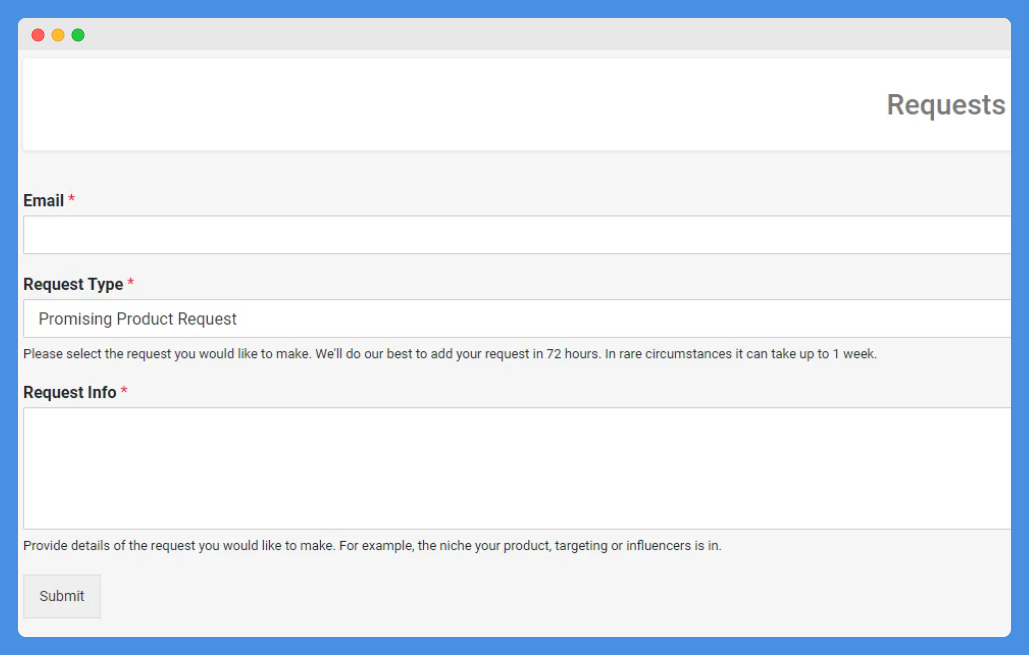
Task: Click the yellow minimize window dot
Action: click(x=58, y=35)
